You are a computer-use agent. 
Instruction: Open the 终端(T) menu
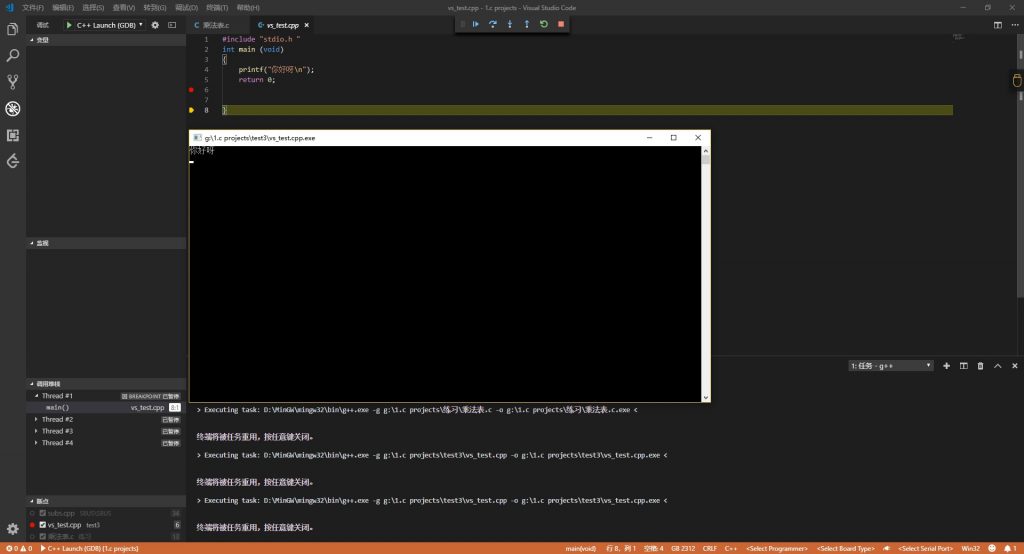[x=218, y=7]
